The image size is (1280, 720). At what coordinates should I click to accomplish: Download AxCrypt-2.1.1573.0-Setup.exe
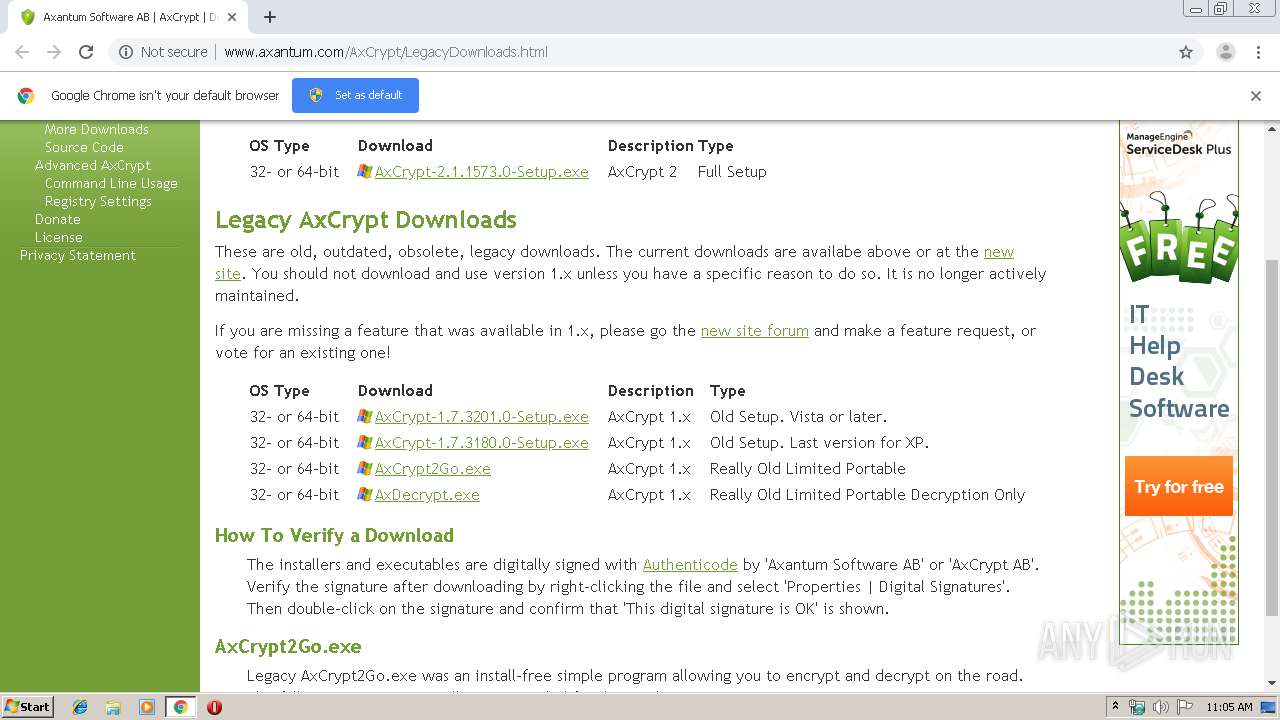click(x=481, y=172)
